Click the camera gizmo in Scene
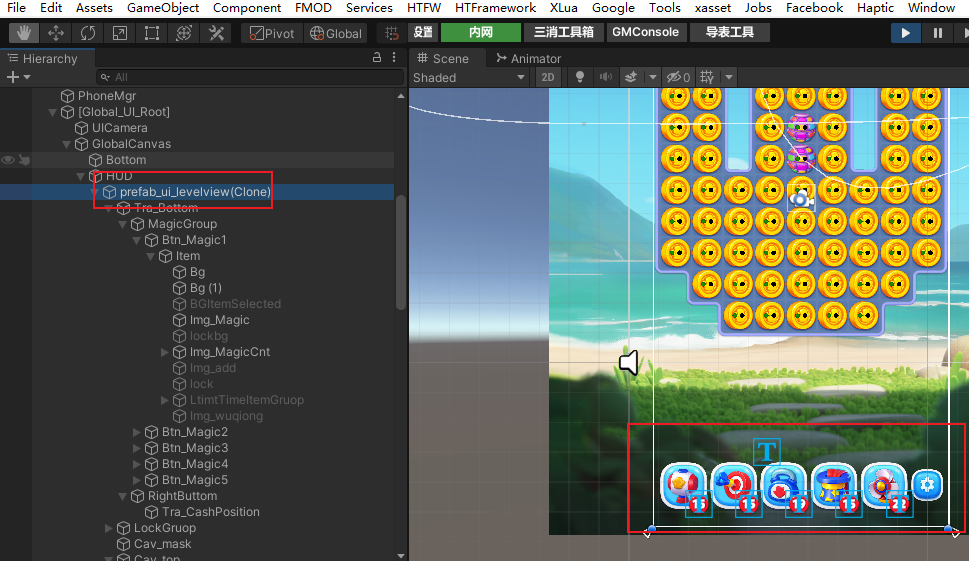This screenshot has height=561, width=969. 801,198
